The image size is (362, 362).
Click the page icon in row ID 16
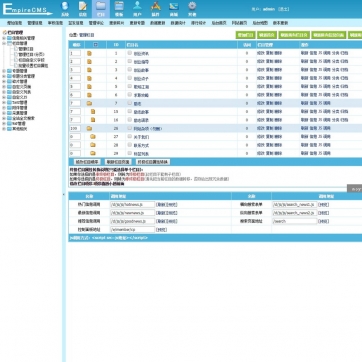(x=93, y=120)
